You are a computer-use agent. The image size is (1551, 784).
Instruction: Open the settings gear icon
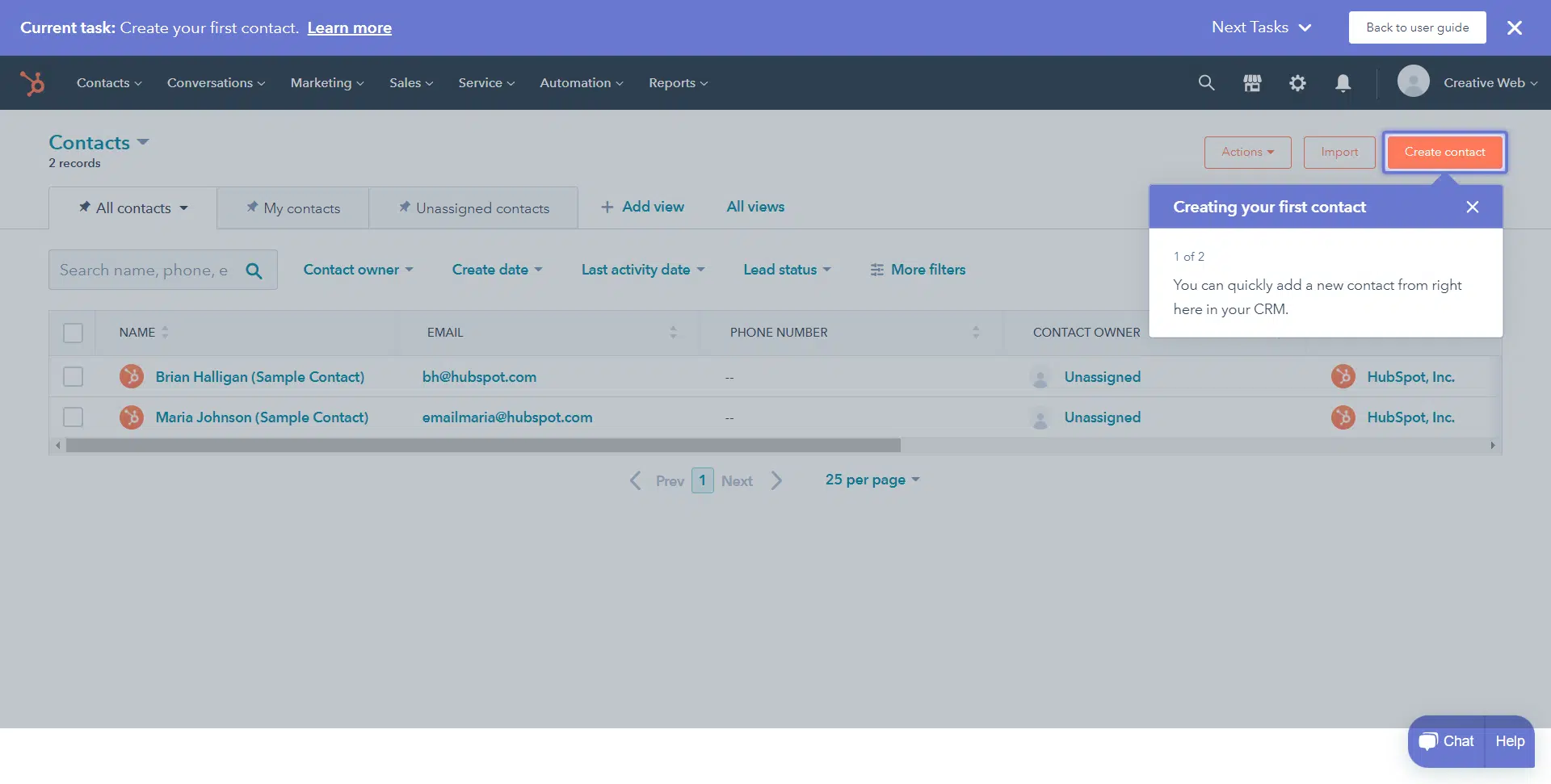[x=1297, y=82]
